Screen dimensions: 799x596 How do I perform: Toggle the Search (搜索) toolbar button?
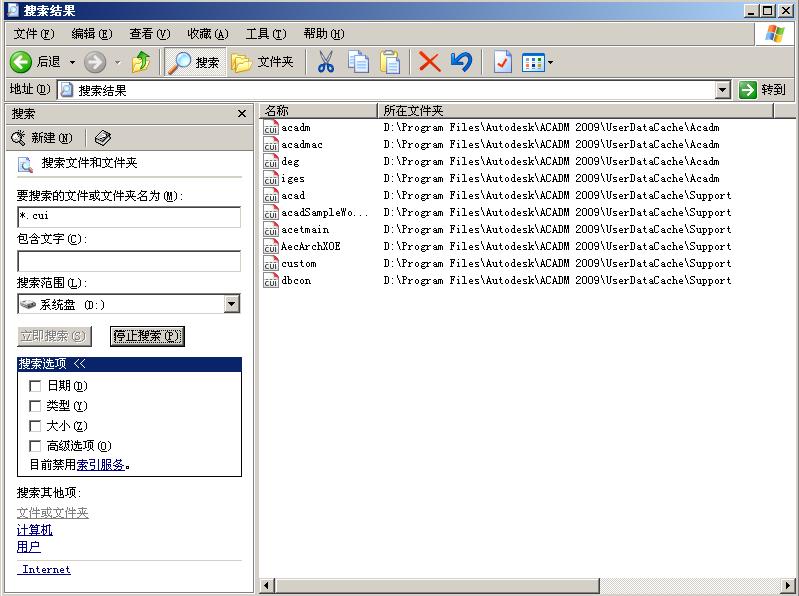195,62
